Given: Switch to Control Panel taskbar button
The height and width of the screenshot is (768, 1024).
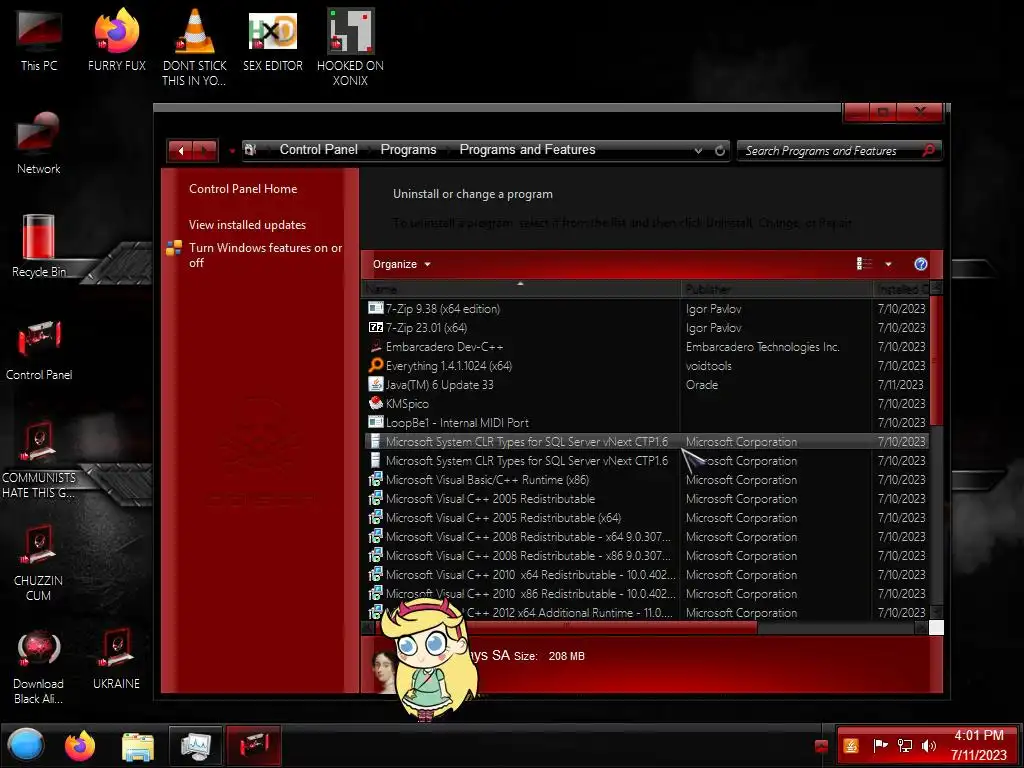Looking at the screenshot, I should point(253,746).
